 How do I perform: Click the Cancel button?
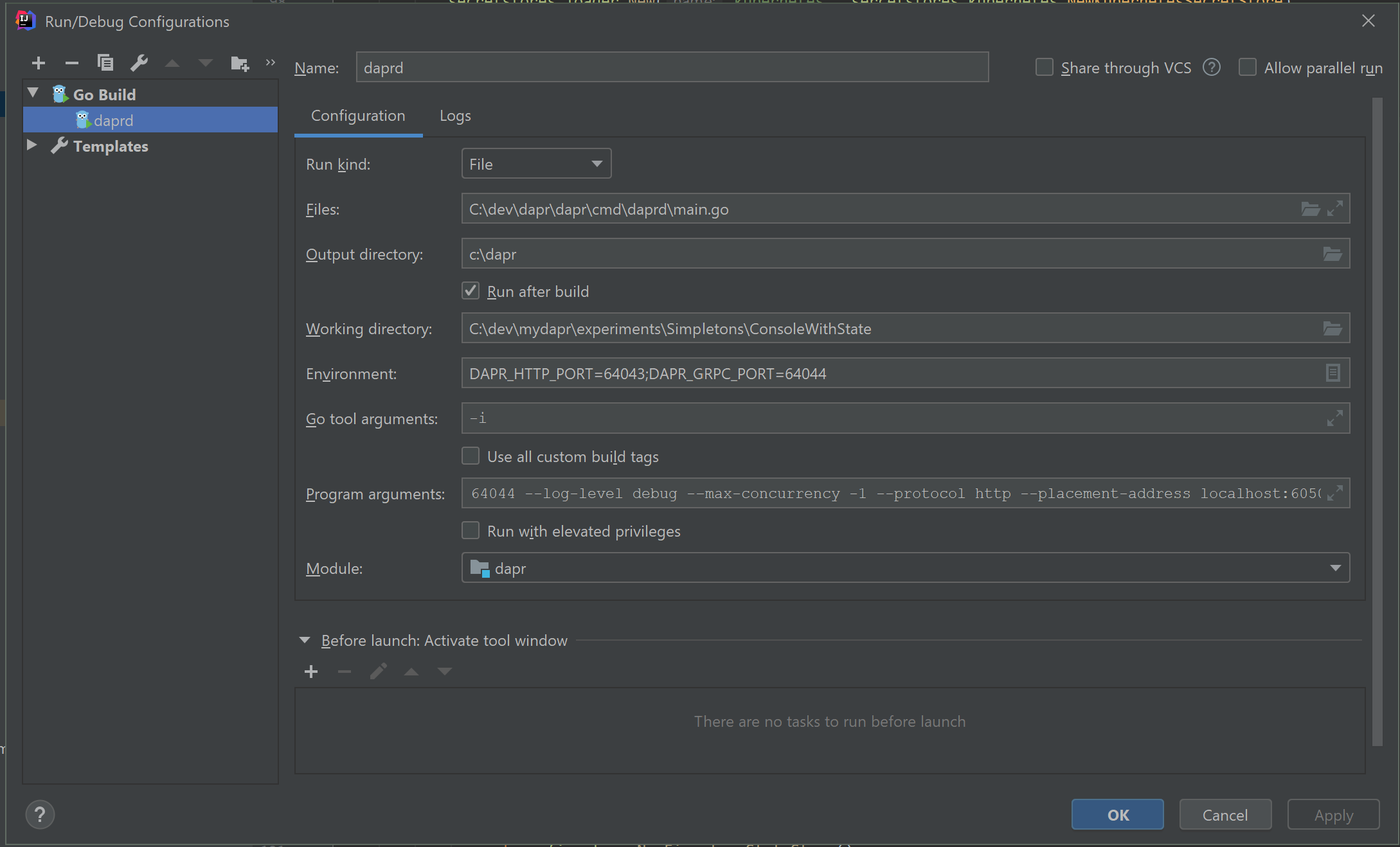[1225, 815]
